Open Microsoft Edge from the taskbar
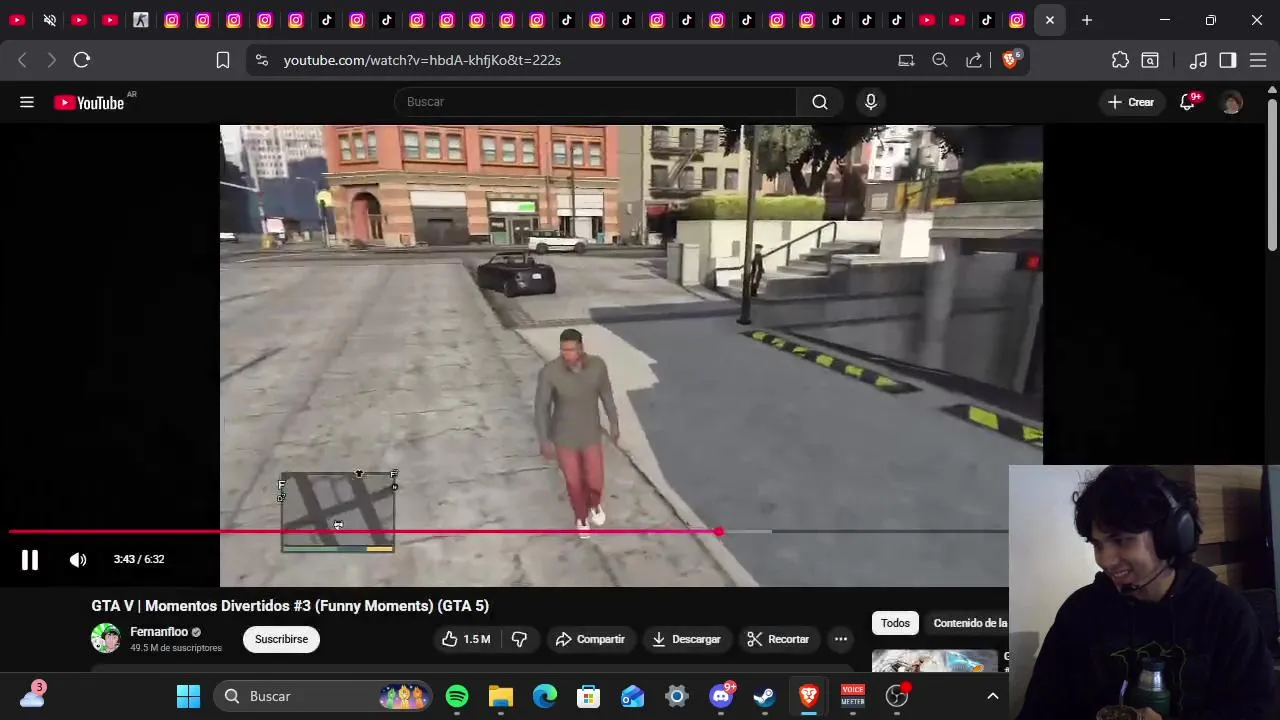The width and height of the screenshot is (1280, 720). coord(545,696)
